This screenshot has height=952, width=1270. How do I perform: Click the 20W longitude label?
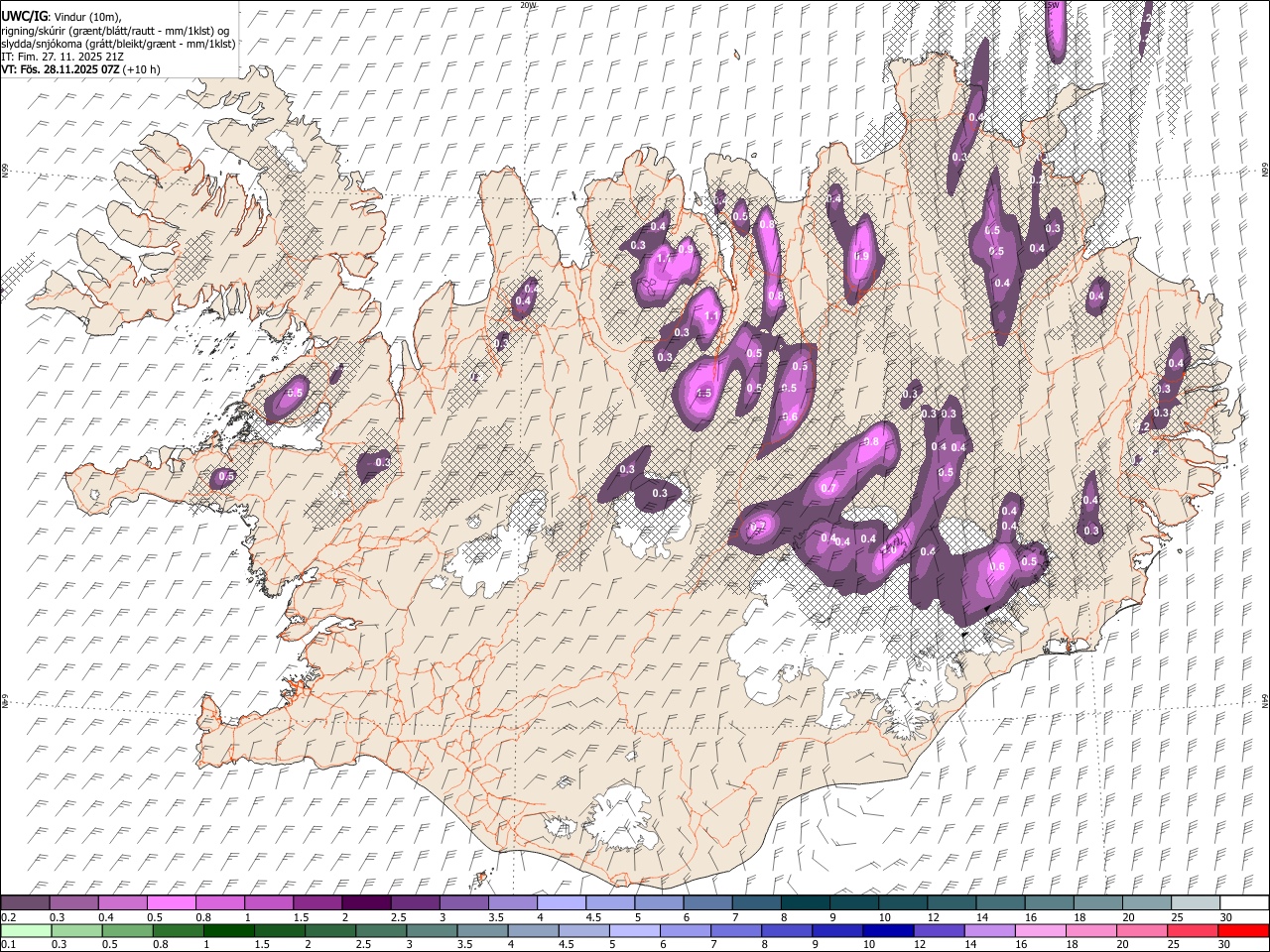tap(529, 5)
